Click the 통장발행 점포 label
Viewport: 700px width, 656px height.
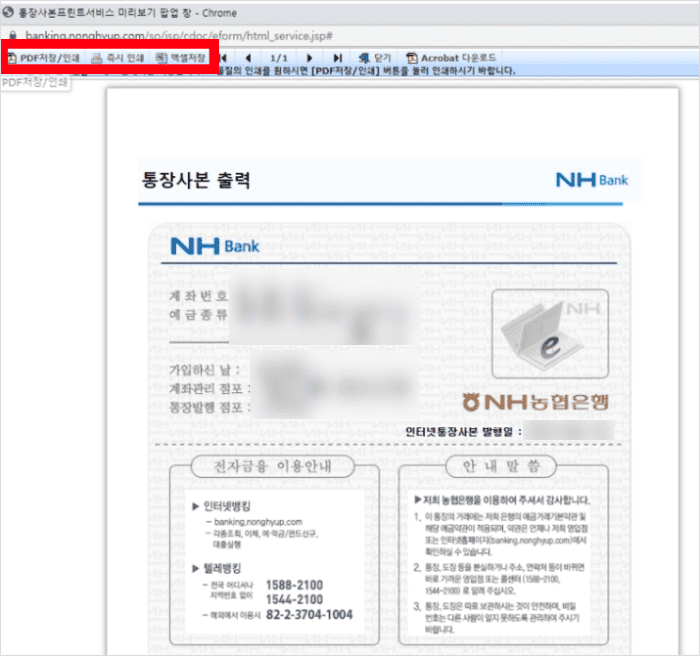point(209,407)
